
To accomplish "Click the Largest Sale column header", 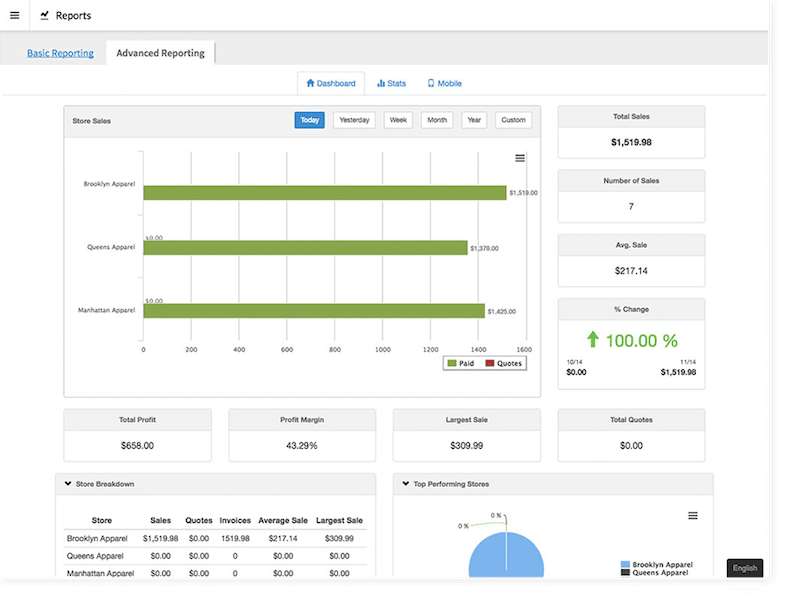I will point(339,520).
